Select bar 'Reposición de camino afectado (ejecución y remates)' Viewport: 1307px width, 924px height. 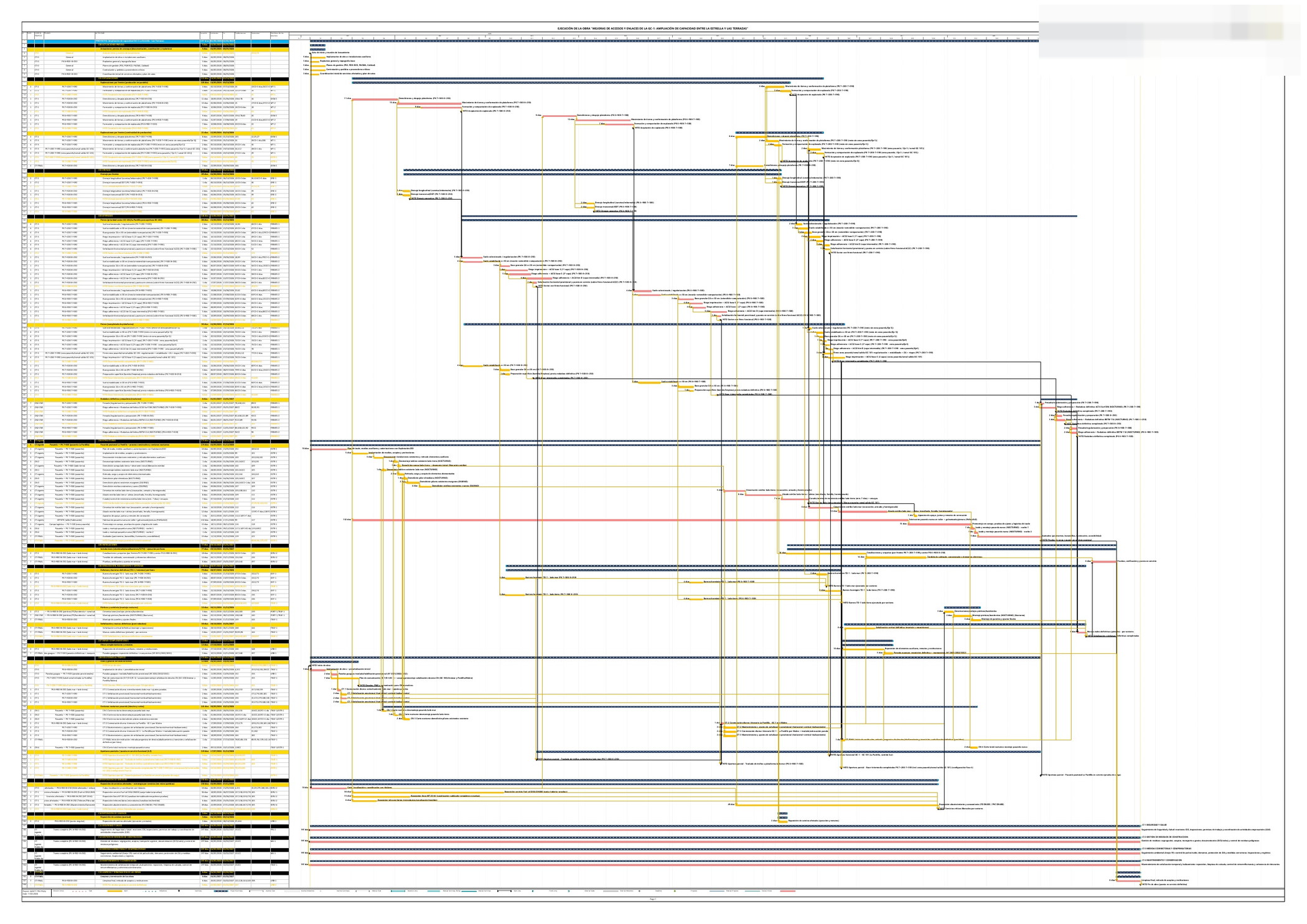782,821
